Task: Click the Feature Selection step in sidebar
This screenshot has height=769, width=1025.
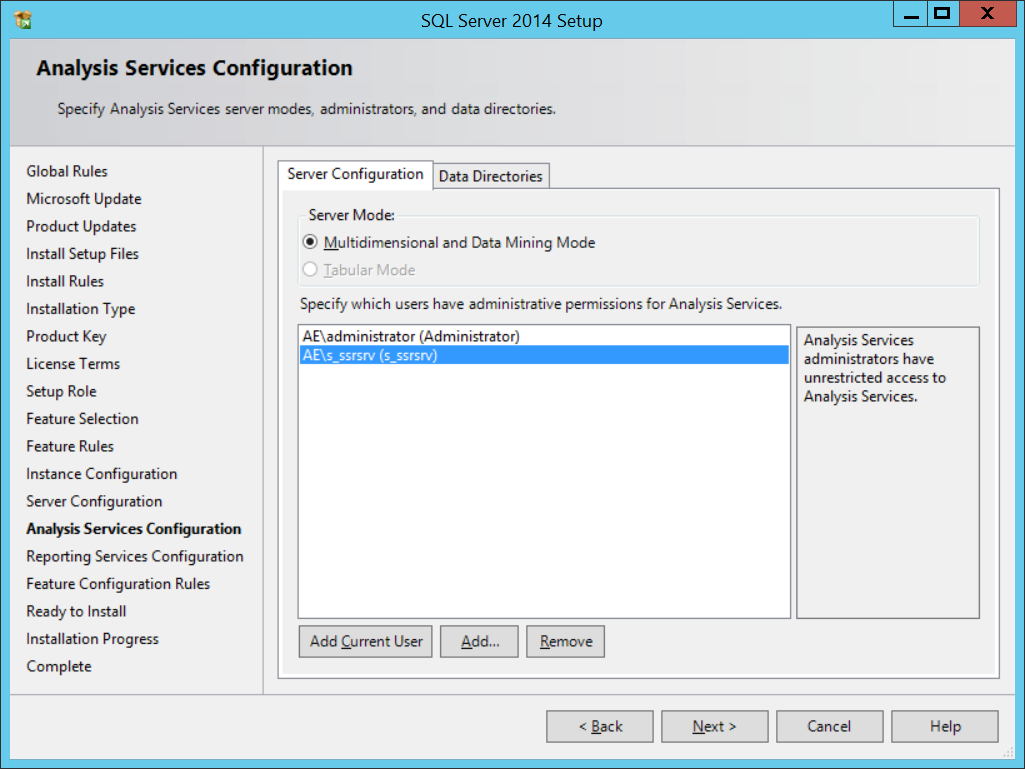Action: [82, 419]
